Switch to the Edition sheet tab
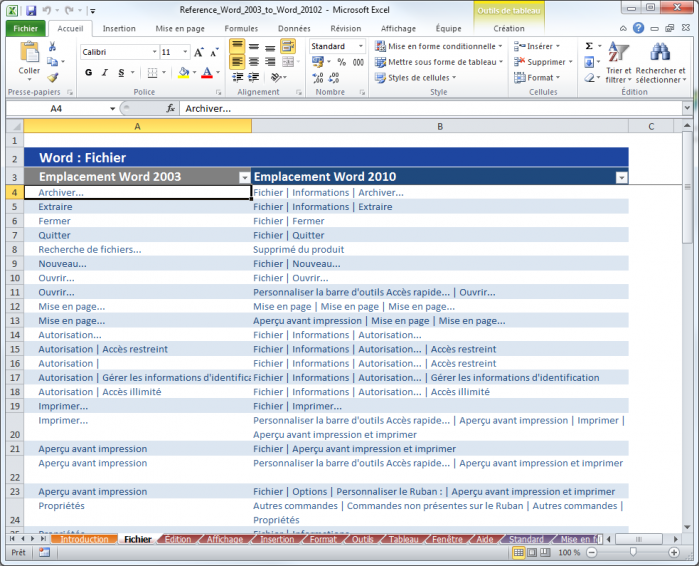The height and width of the screenshot is (566, 699). (178, 539)
